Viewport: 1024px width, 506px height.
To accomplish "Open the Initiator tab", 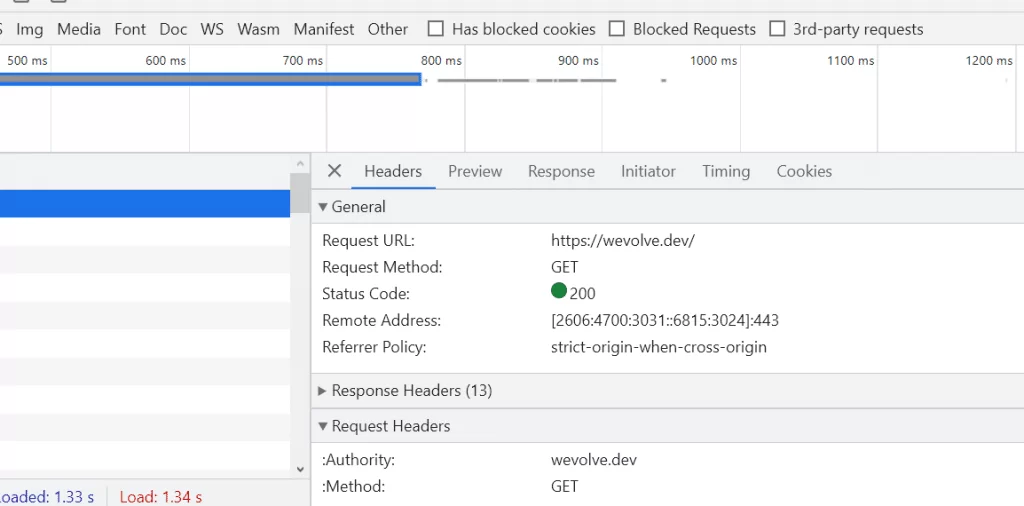I will (648, 171).
